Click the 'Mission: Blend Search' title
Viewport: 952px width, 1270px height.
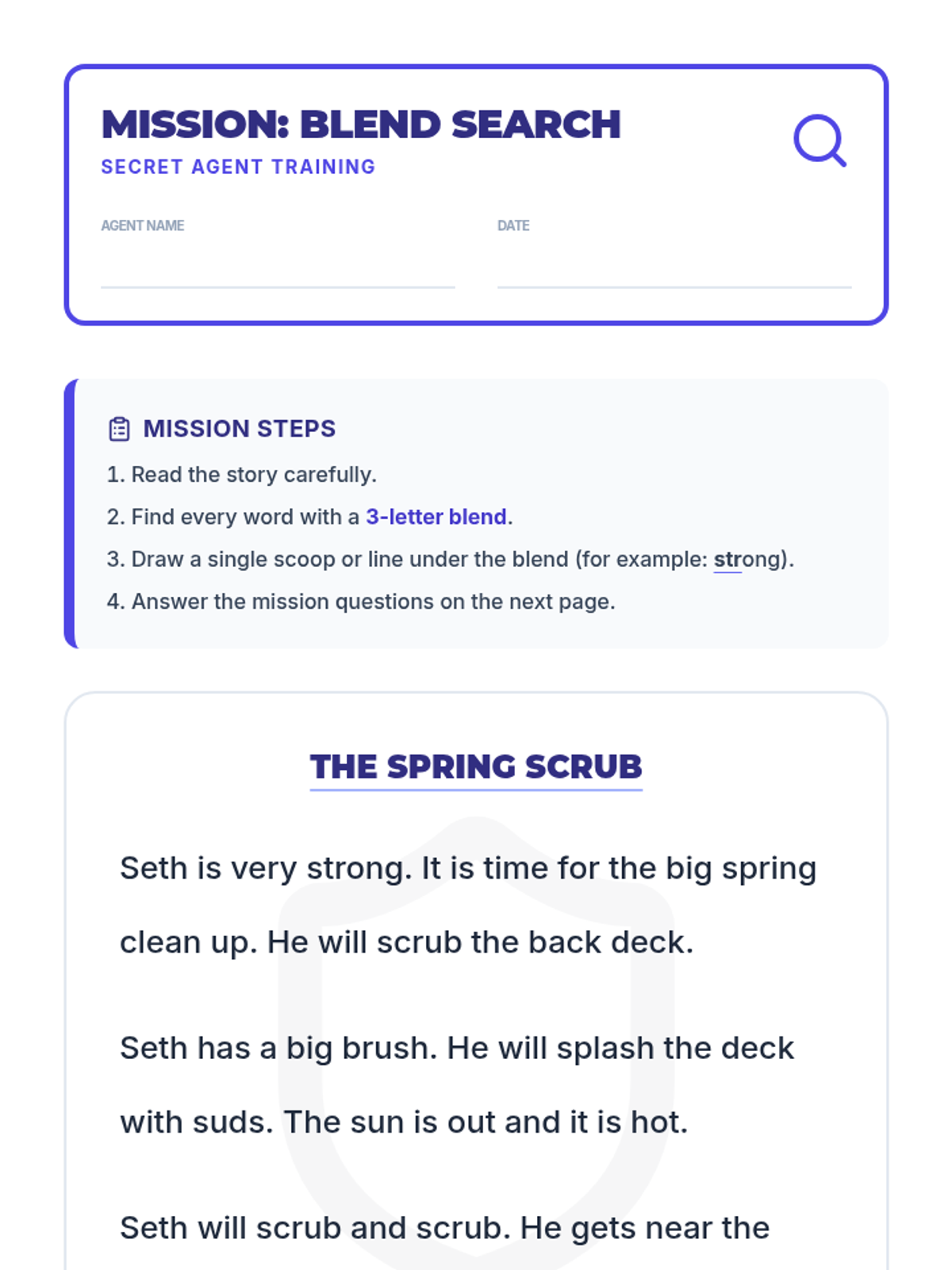361,125
